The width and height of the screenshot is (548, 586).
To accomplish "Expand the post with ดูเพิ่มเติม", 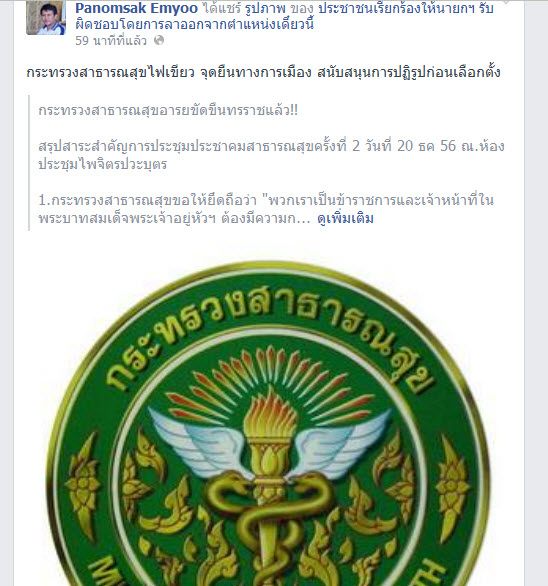I will [x=345, y=218].
